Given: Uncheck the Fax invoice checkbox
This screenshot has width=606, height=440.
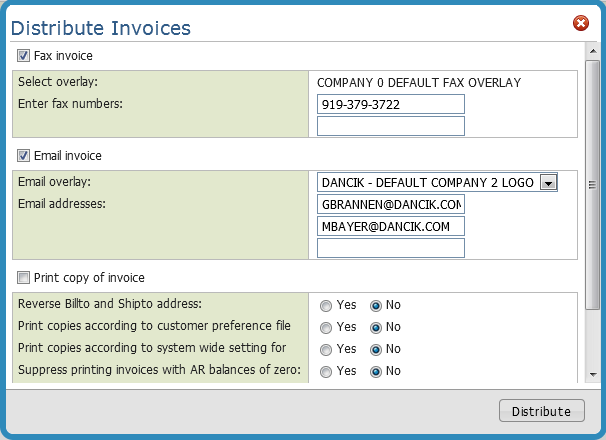Looking at the screenshot, I should coord(24,56).
